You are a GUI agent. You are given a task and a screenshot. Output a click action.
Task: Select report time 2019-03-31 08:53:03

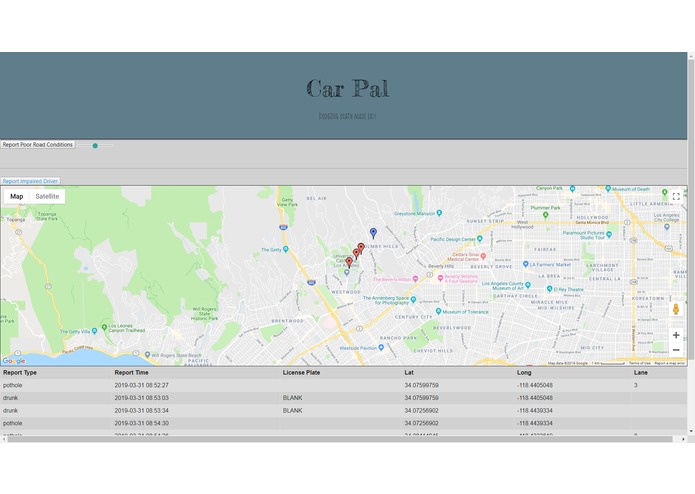(141, 398)
